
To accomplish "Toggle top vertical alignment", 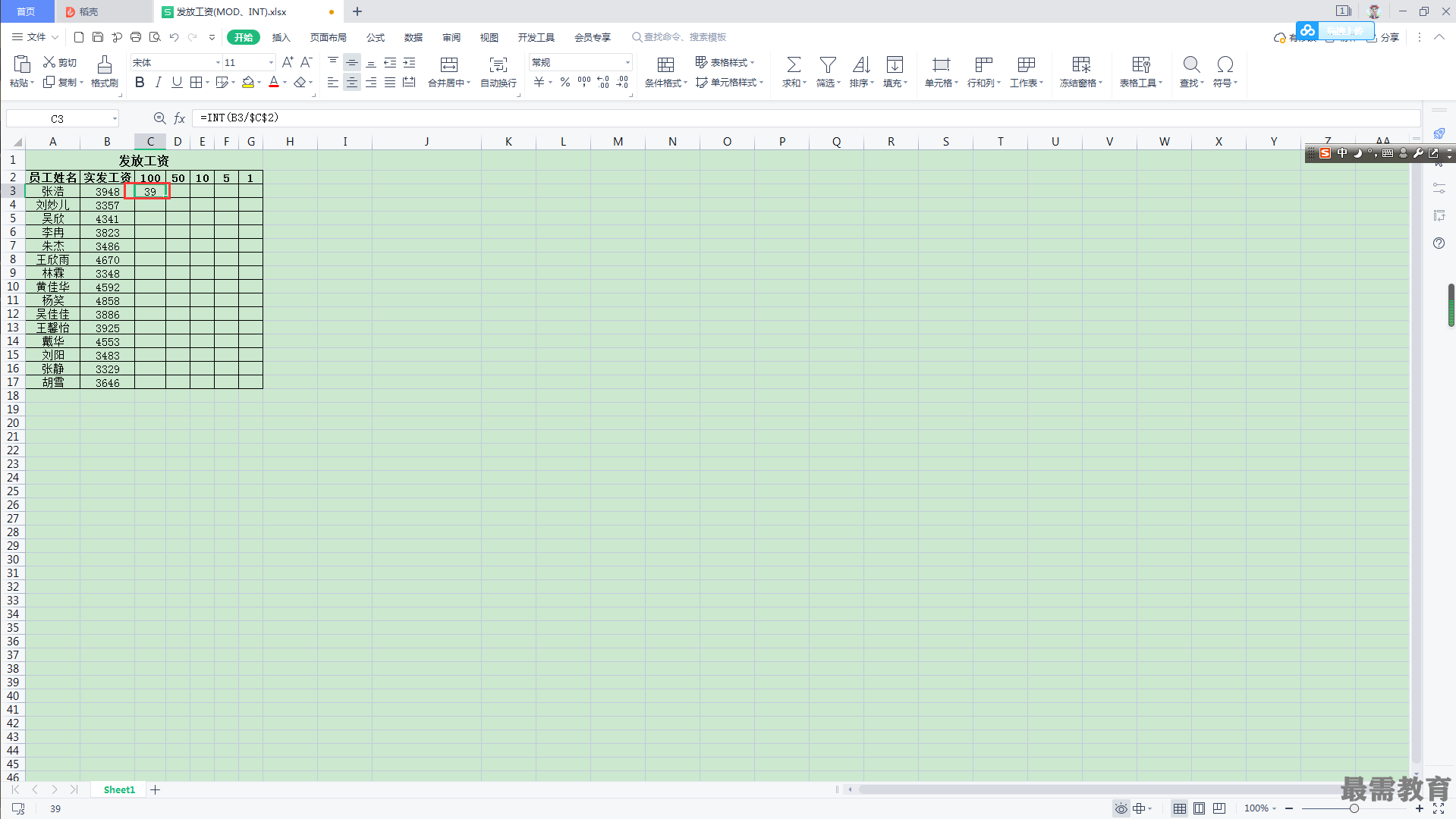I will tap(333, 62).
